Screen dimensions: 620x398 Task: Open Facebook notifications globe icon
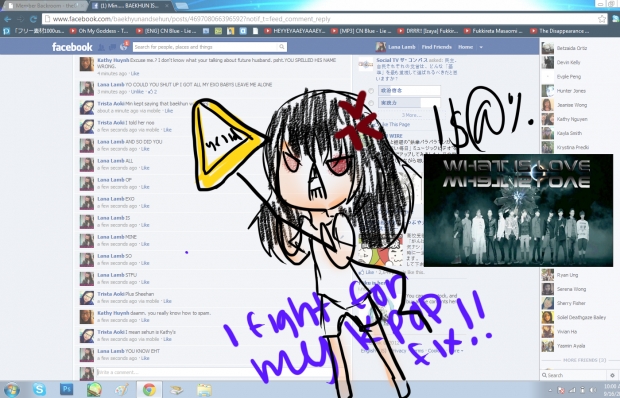[123, 47]
